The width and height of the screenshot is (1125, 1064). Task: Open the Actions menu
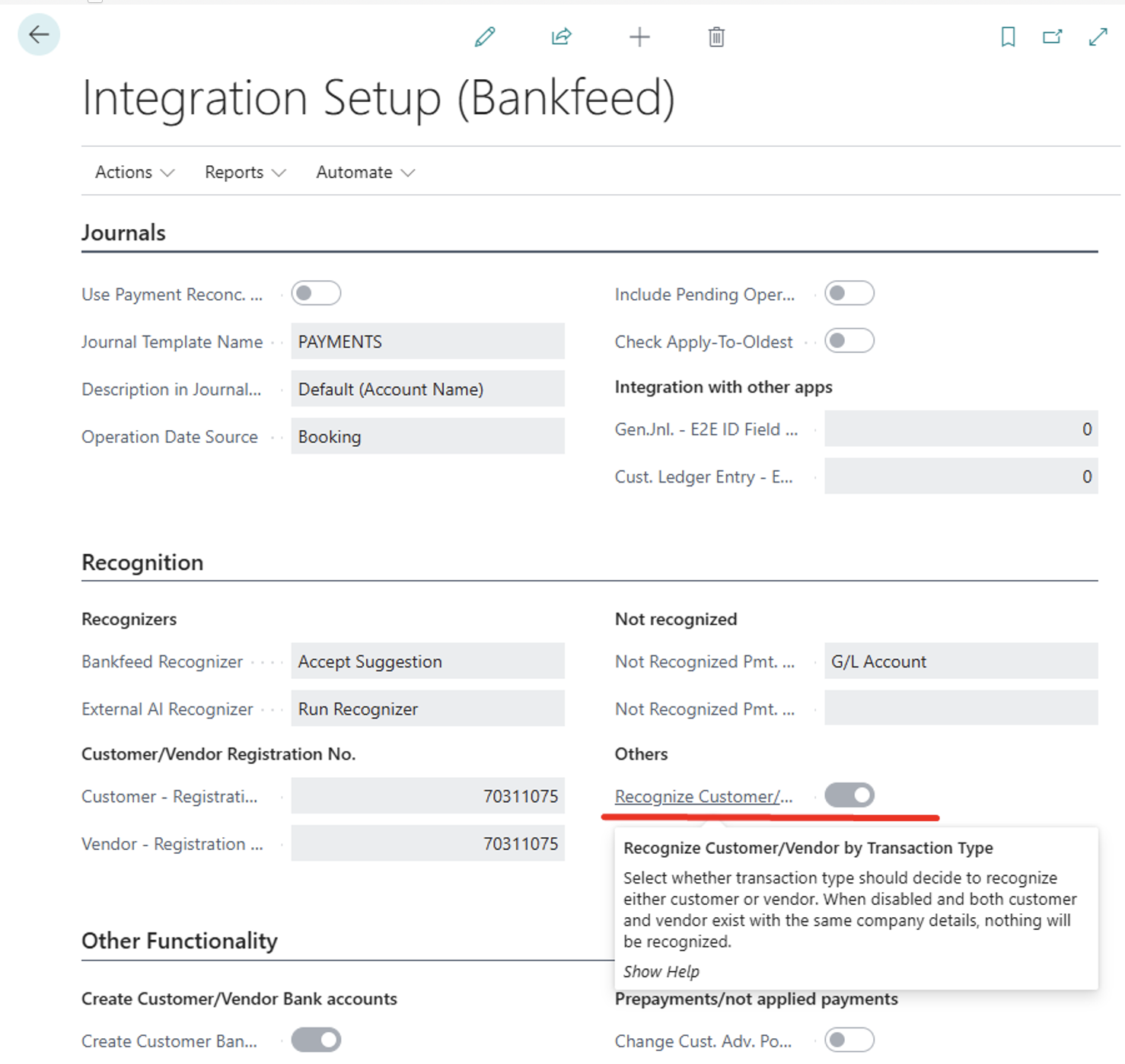click(x=135, y=173)
